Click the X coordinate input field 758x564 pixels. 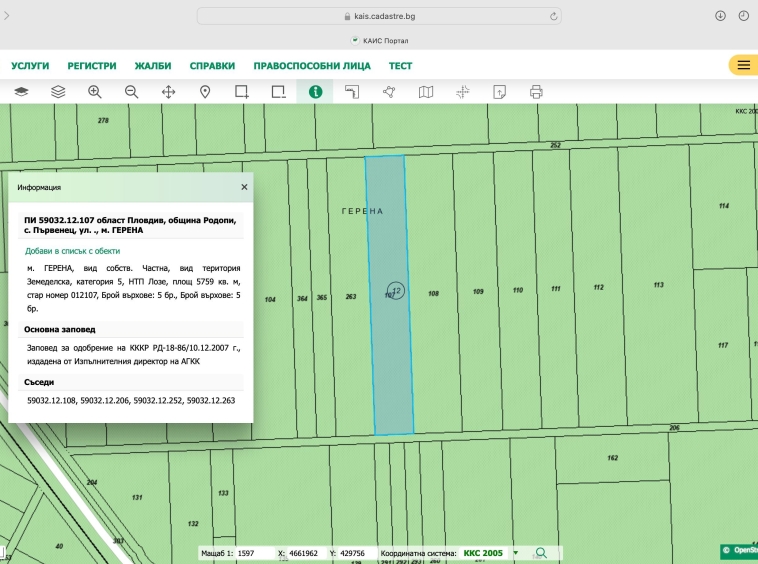(308, 553)
